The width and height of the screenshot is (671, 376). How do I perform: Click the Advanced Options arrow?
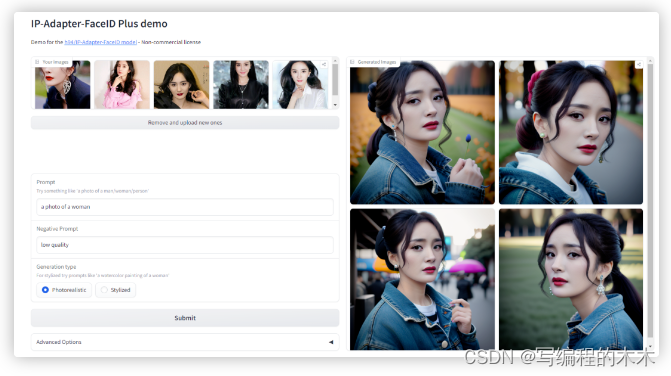pos(331,342)
